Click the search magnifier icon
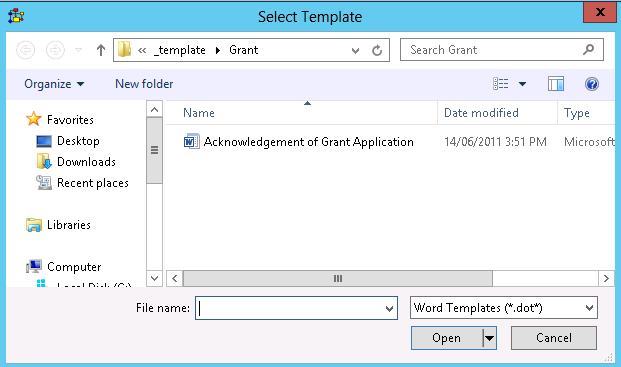This screenshot has height=367, width=621. pos(589,49)
